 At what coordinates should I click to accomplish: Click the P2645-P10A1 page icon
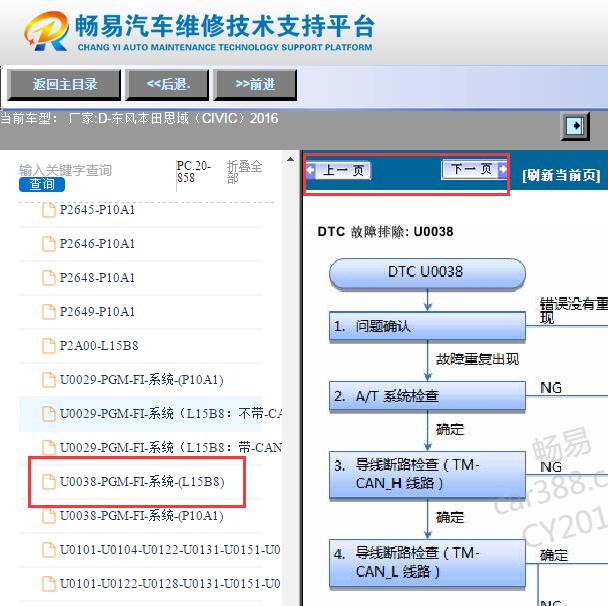49,210
